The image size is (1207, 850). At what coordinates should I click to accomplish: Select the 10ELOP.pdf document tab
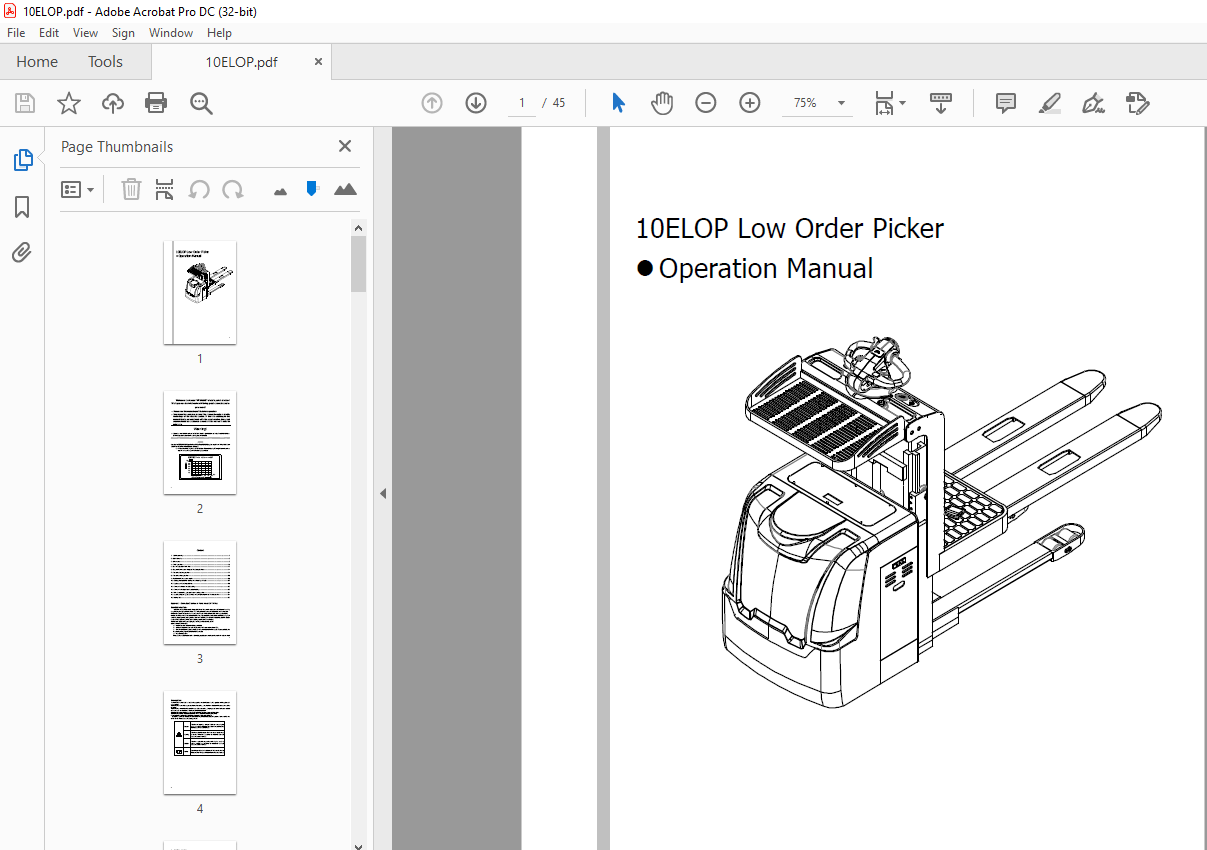[x=241, y=62]
